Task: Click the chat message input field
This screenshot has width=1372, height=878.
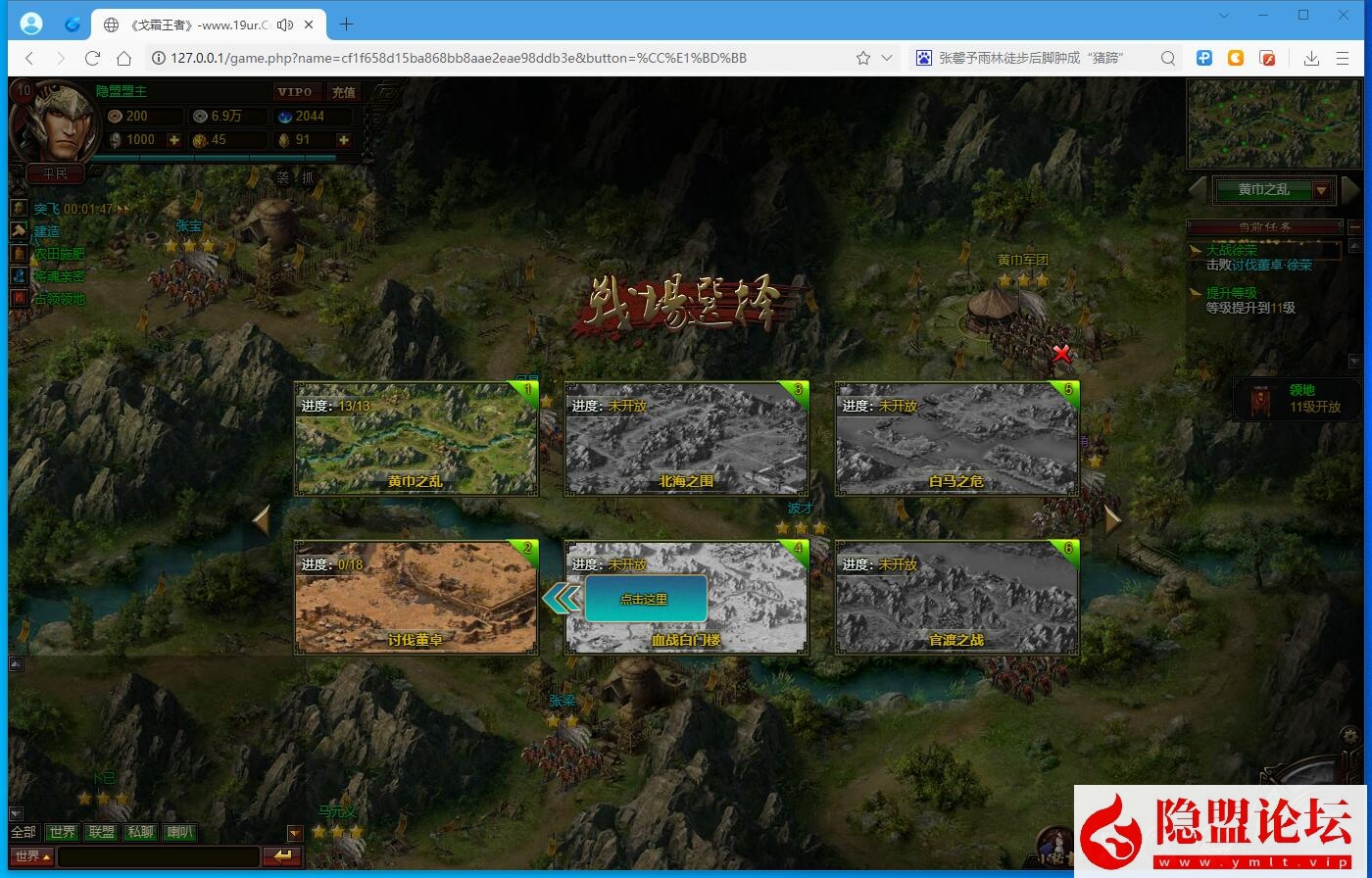Action: click(157, 856)
